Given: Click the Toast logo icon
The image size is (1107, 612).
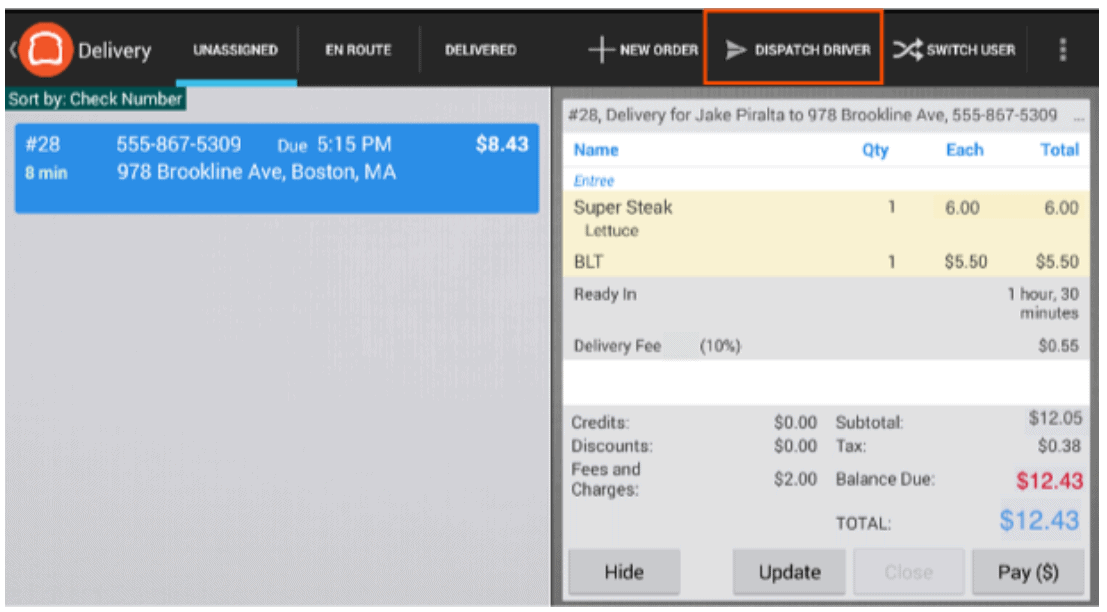Looking at the screenshot, I should [43, 50].
